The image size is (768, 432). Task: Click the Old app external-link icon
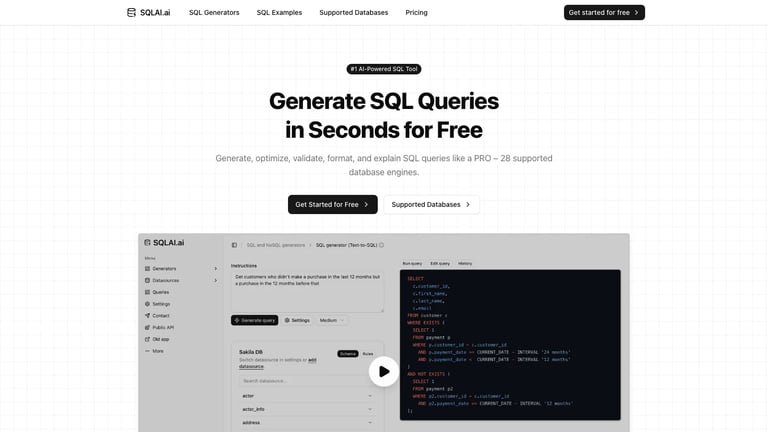(x=147, y=339)
